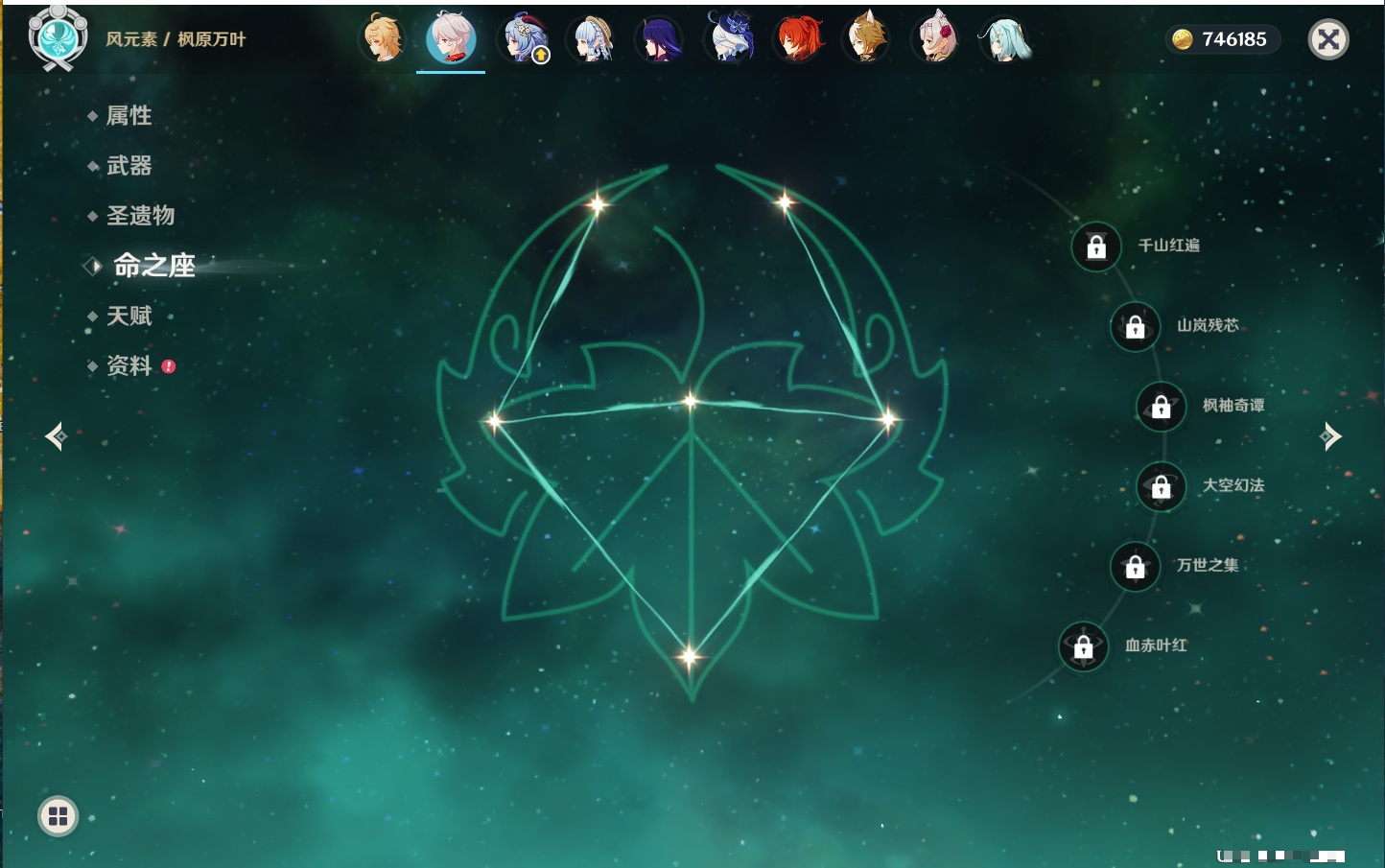Go to previous character with left arrow
Viewport: 1385px width, 868px height.
pyautogui.click(x=56, y=436)
